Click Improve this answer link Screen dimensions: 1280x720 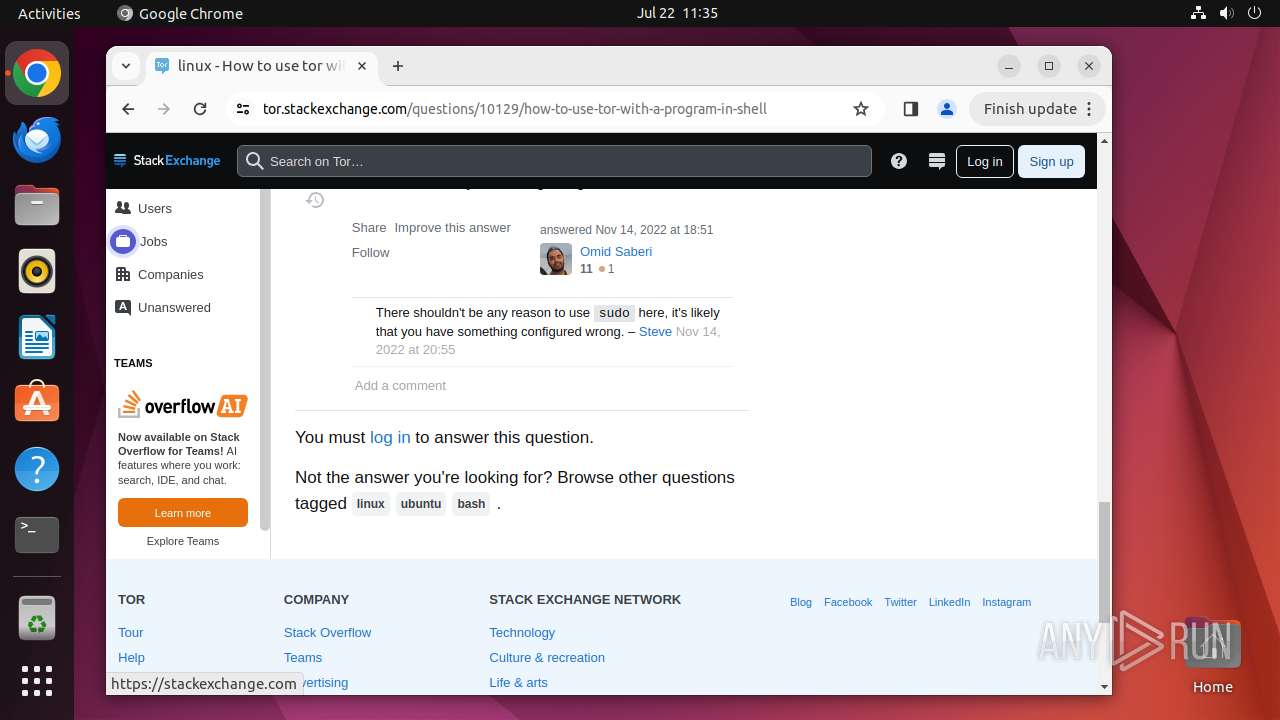452,227
